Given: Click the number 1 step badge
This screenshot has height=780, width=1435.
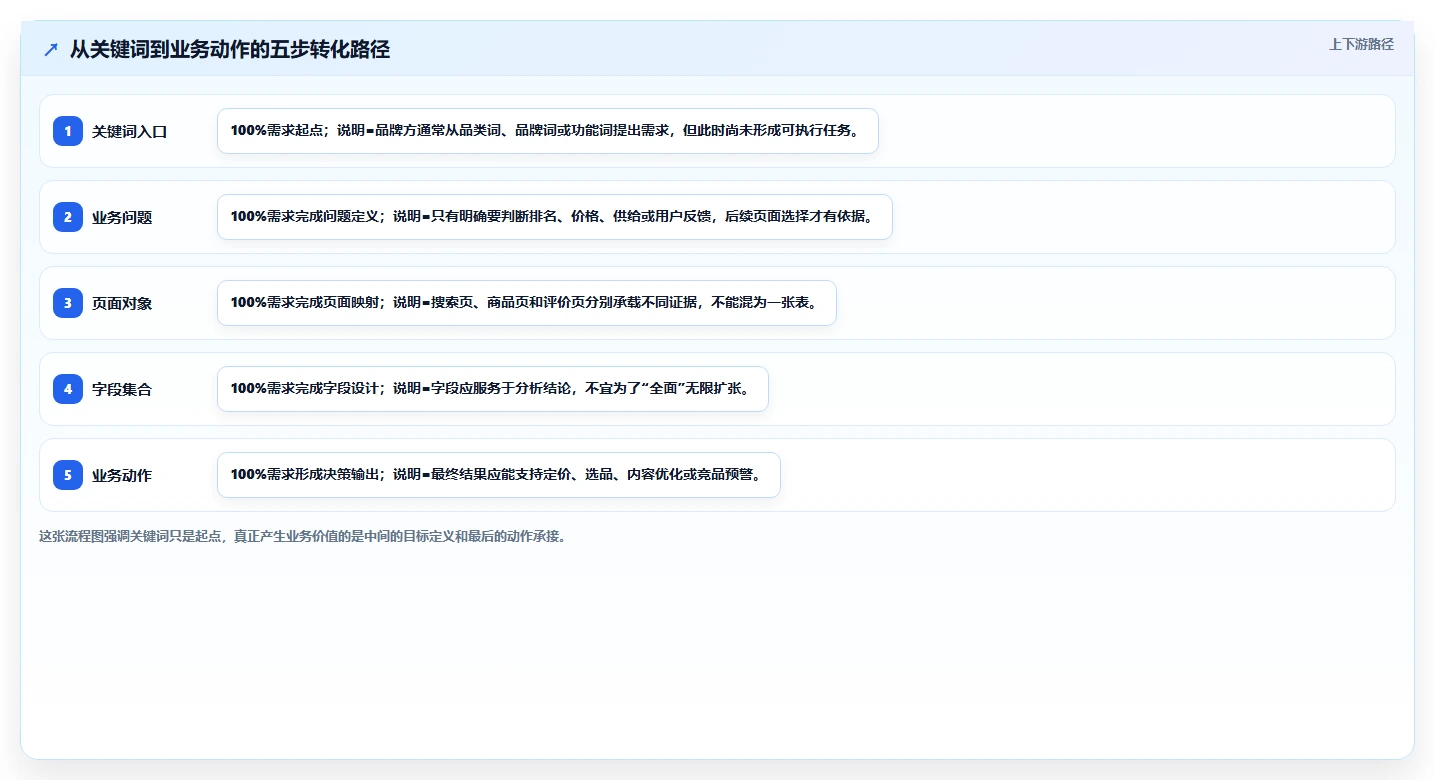Looking at the screenshot, I should click(68, 131).
